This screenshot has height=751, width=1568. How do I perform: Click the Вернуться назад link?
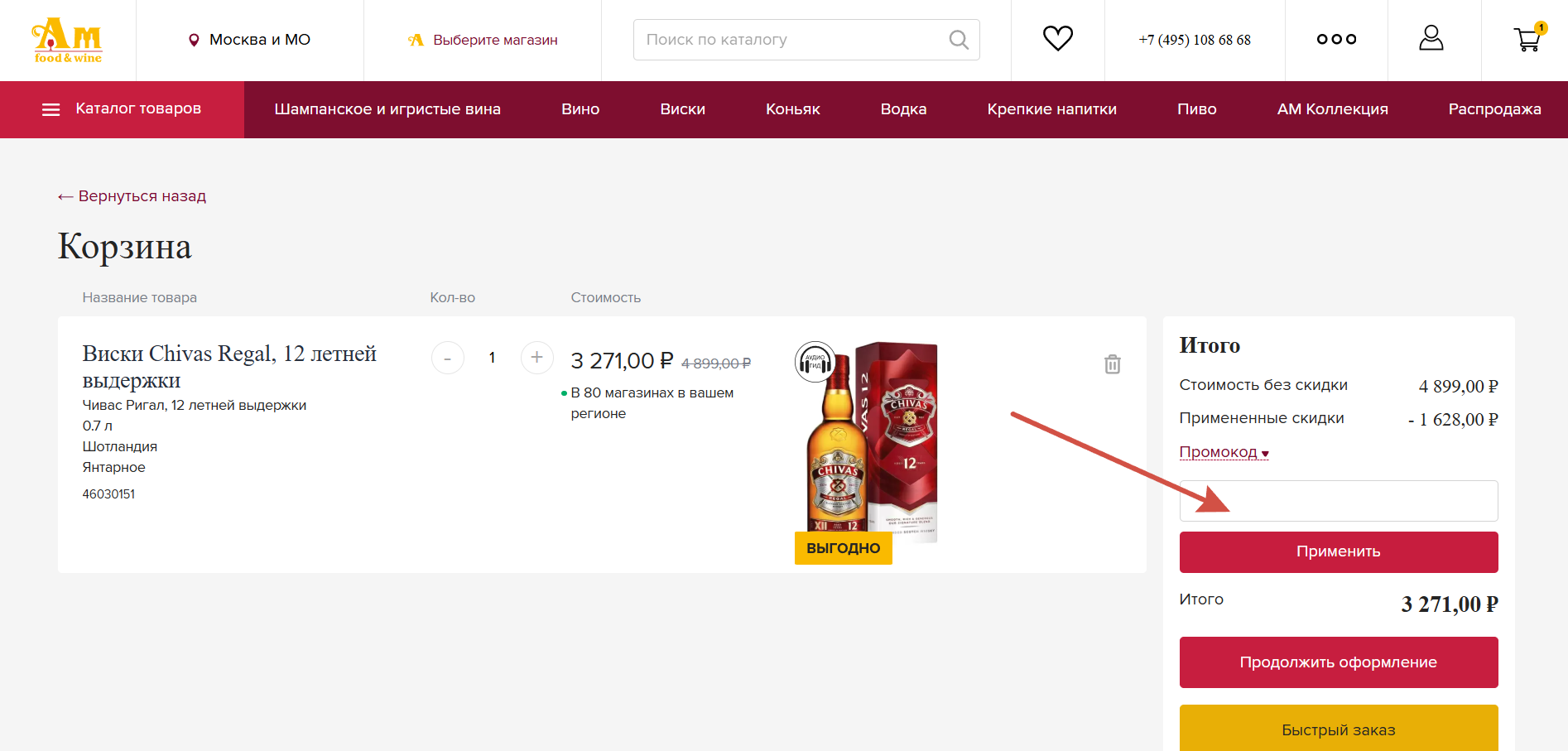(132, 196)
